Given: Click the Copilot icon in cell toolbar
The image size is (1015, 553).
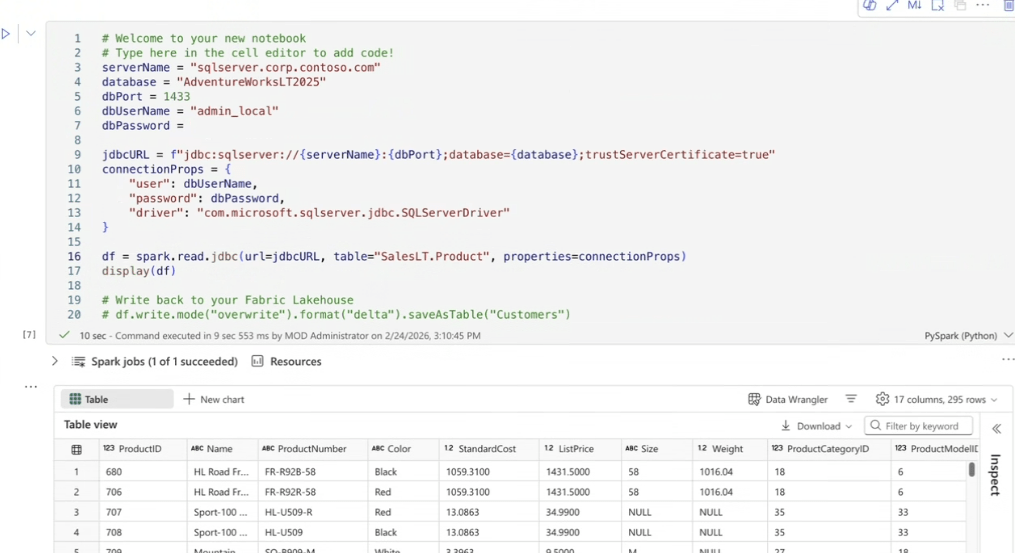Looking at the screenshot, I should (869, 5).
